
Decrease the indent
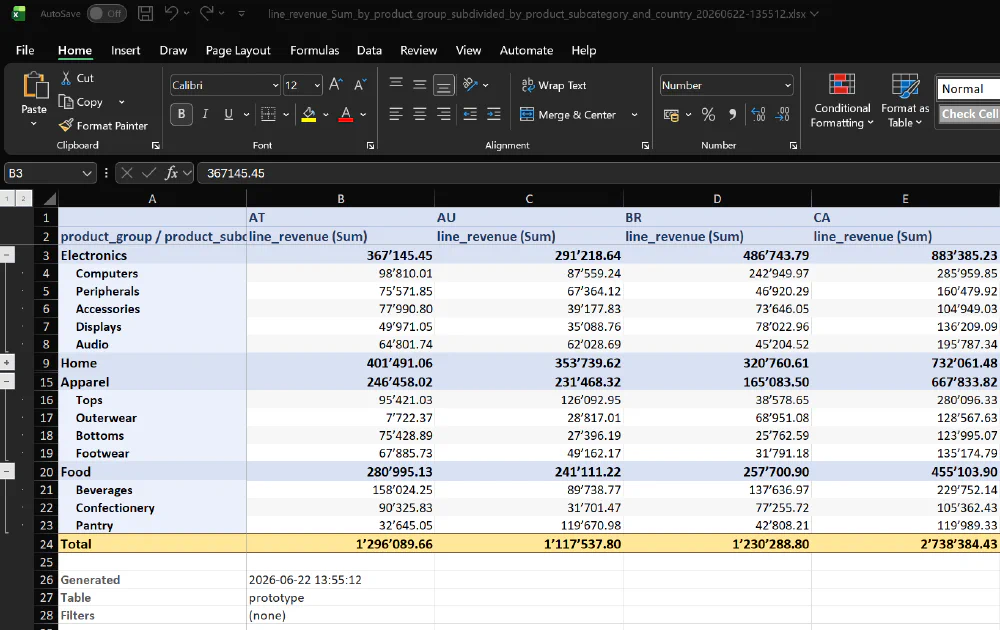[x=470, y=114]
